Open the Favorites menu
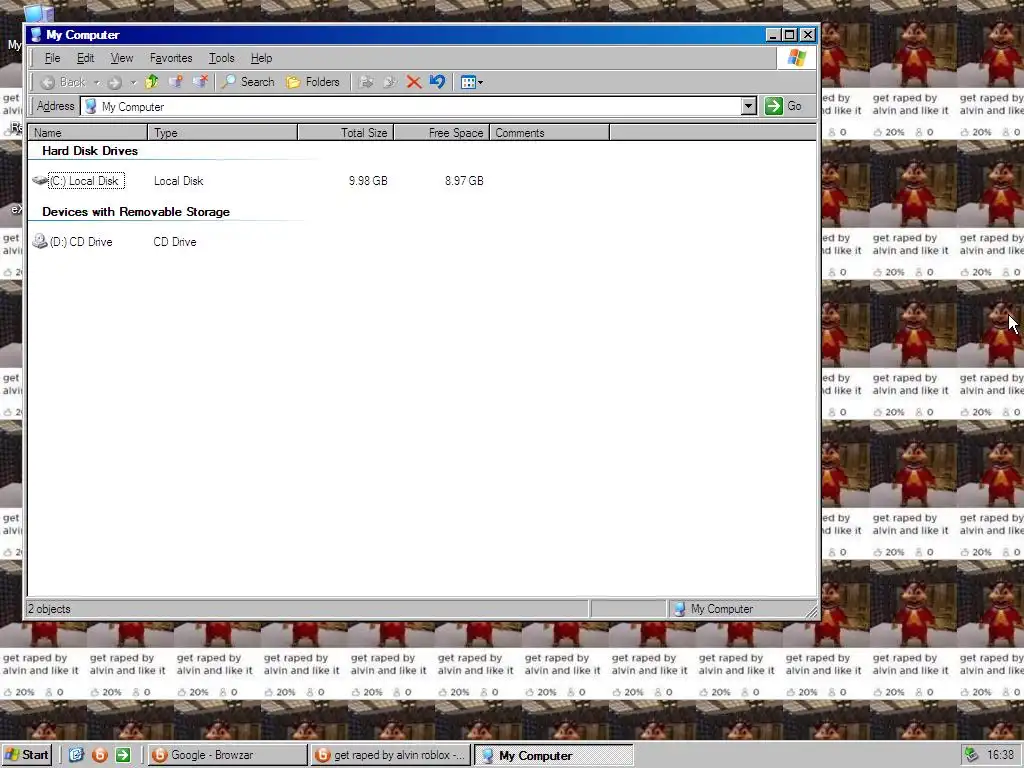This screenshot has height=768, width=1024. pyautogui.click(x=171, y=58)
